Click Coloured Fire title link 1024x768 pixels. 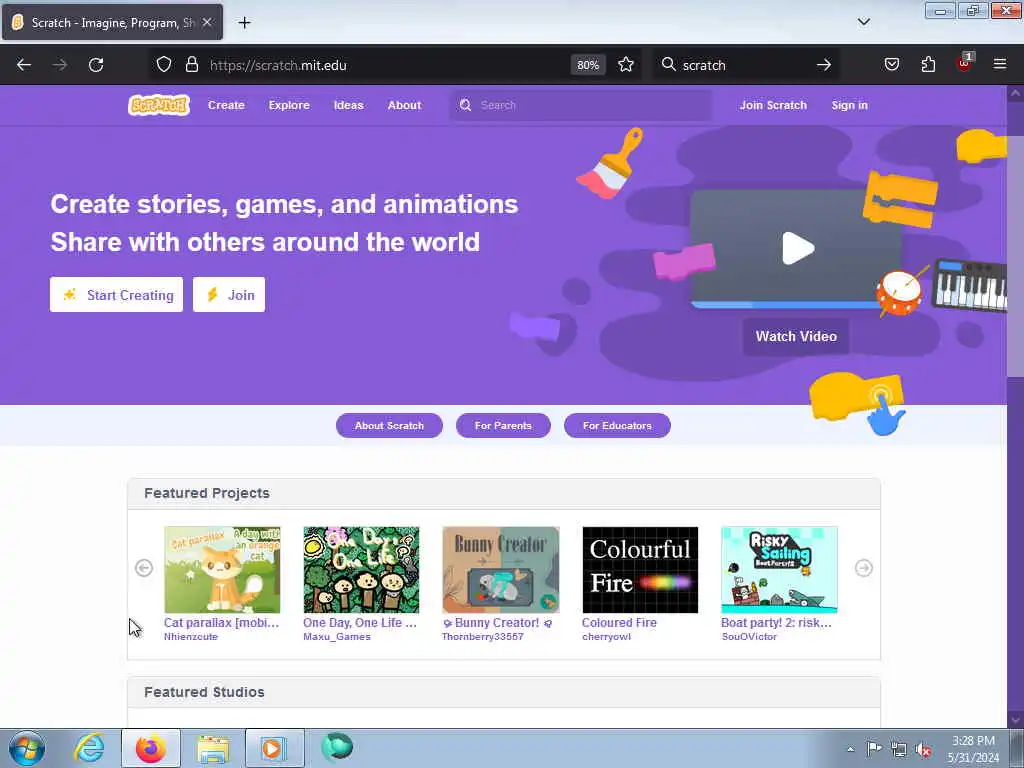click(x=619, y=623)
